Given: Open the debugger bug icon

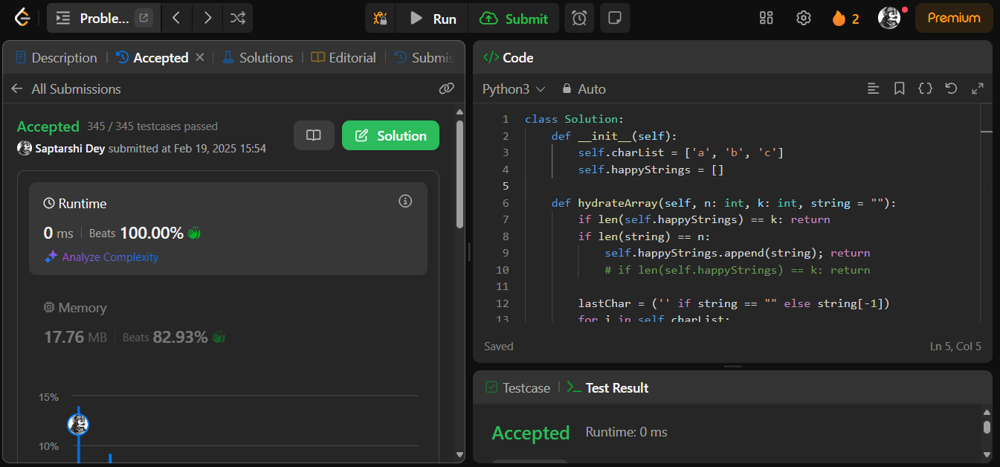Looking at the screenshot, I should coord(381,18).
